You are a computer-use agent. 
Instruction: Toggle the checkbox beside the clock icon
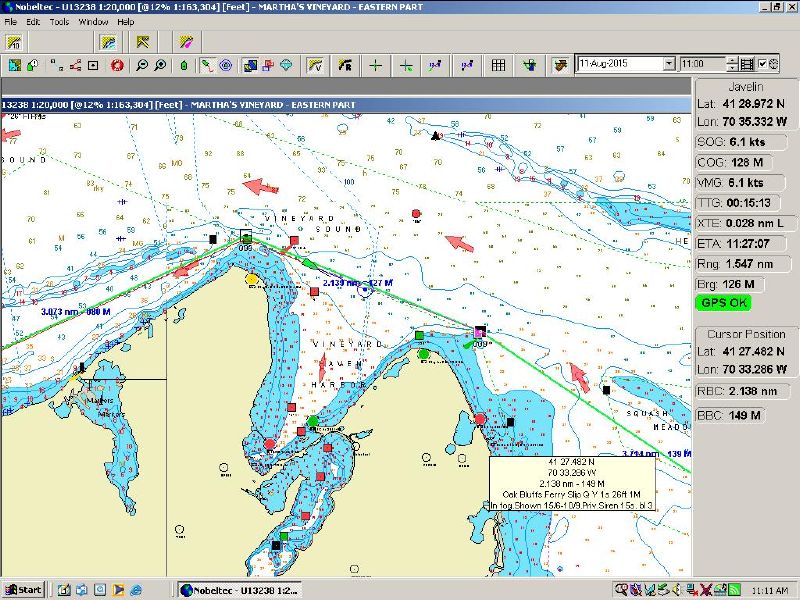(762, 64)
